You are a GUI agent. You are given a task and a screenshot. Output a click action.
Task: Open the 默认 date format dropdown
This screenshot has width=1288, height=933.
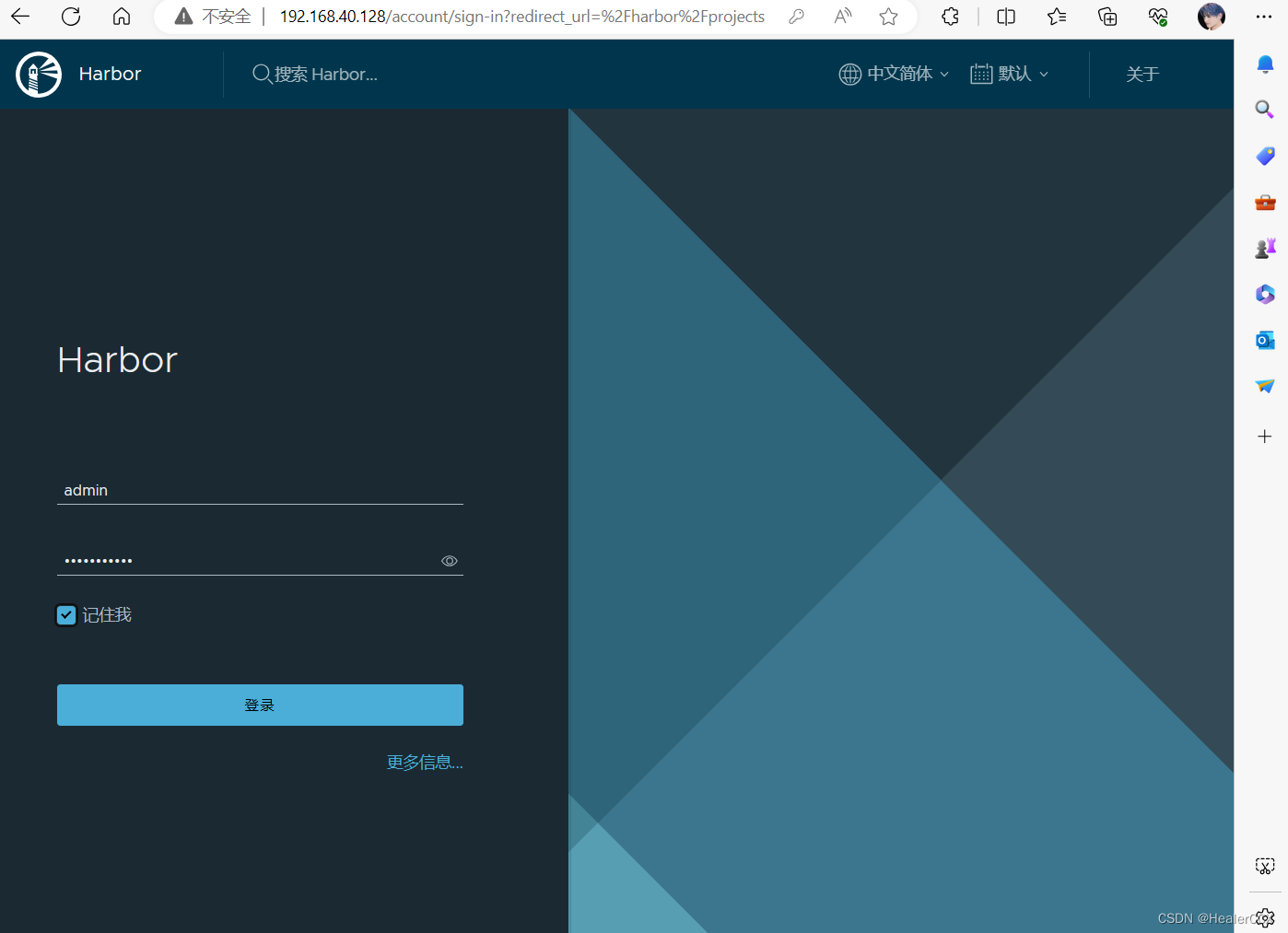(x=1010, y=74)
